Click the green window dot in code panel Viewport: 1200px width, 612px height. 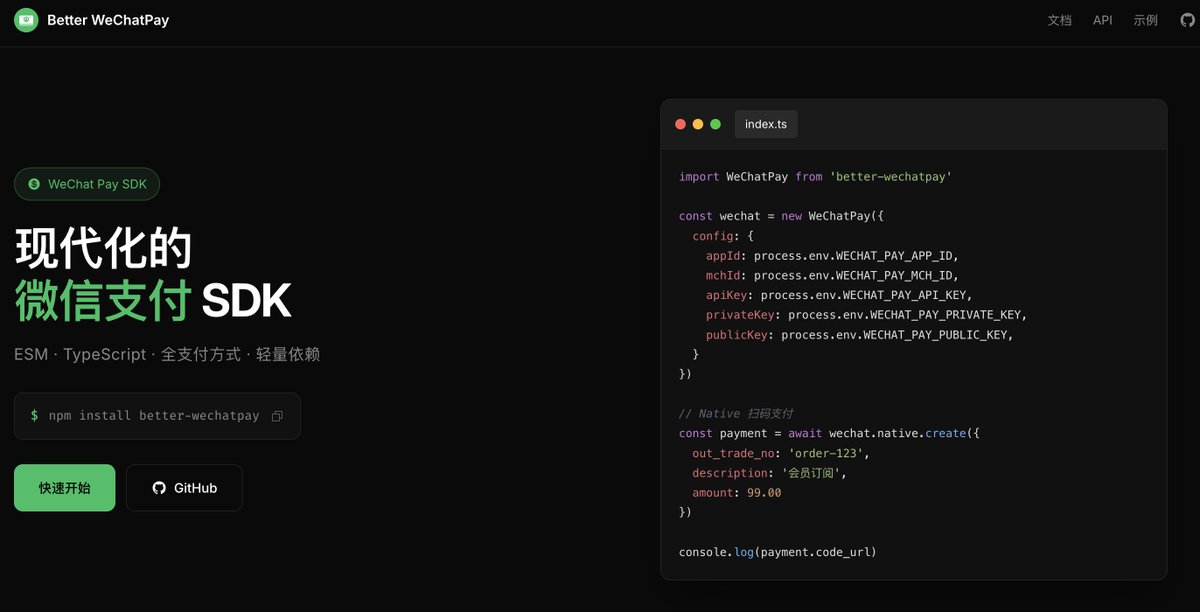coord(715,124)
